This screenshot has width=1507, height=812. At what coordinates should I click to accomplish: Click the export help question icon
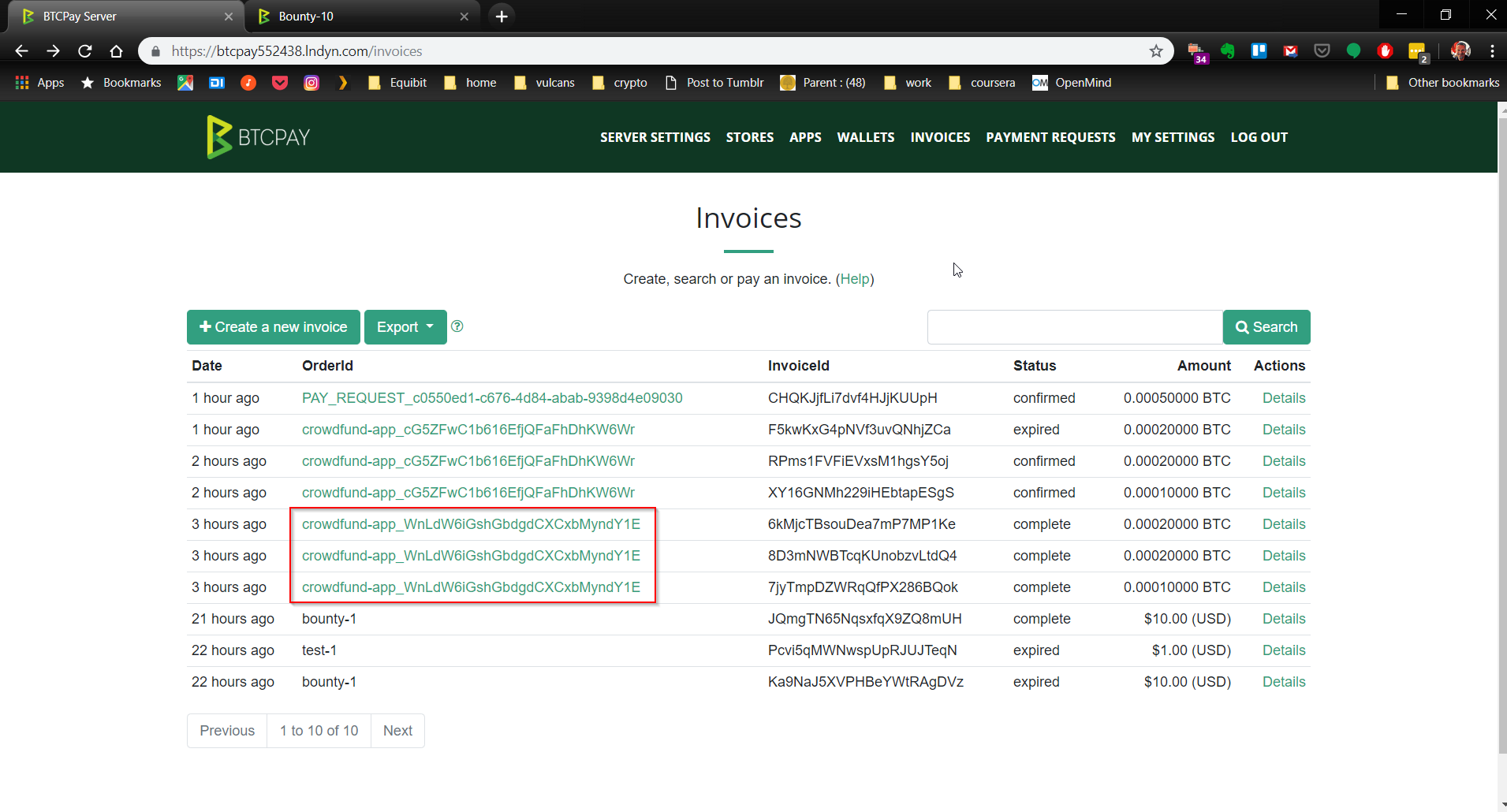click(x=457, y=326)
